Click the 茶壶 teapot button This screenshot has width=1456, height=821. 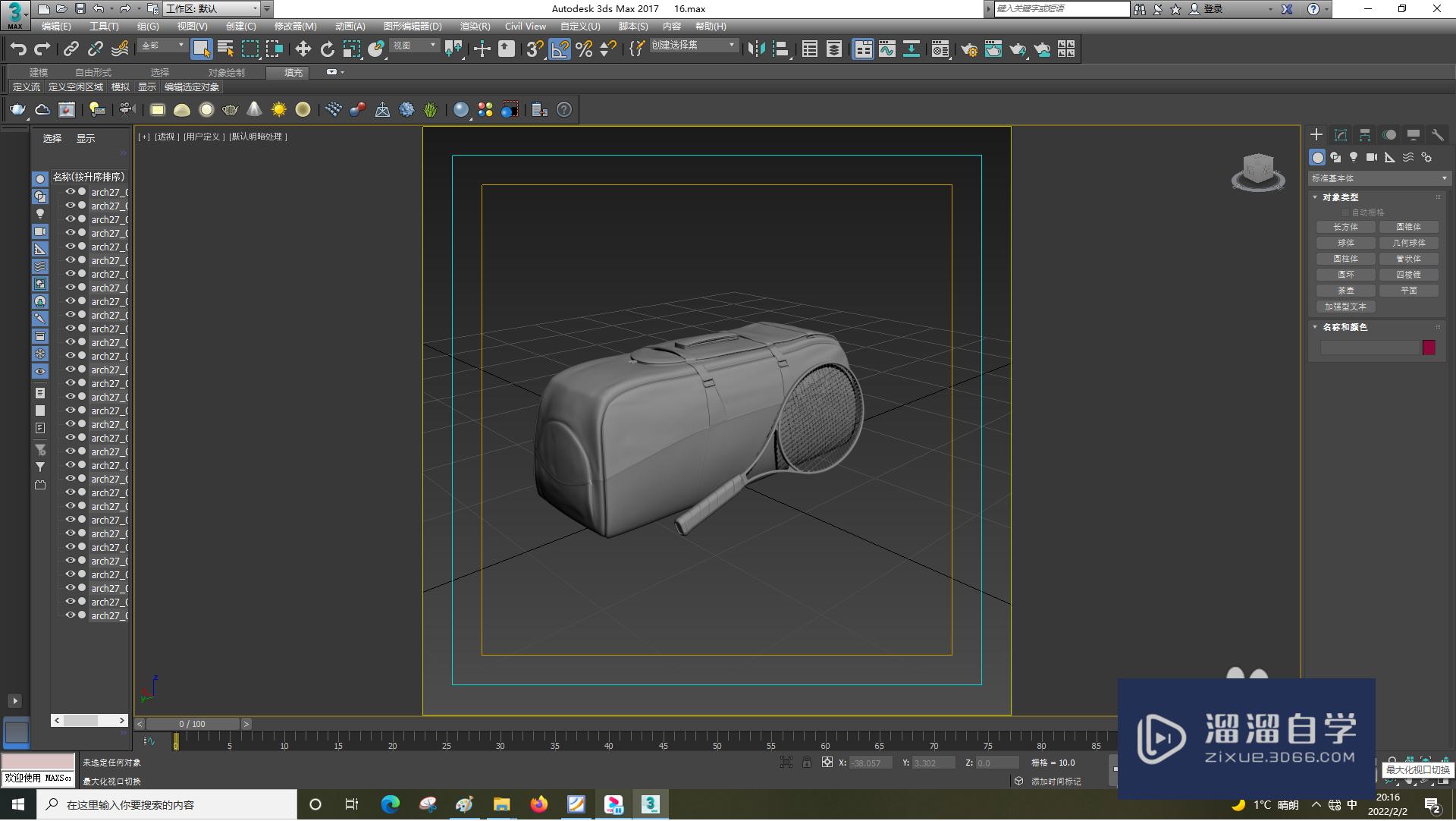[x=1345, y=291]
